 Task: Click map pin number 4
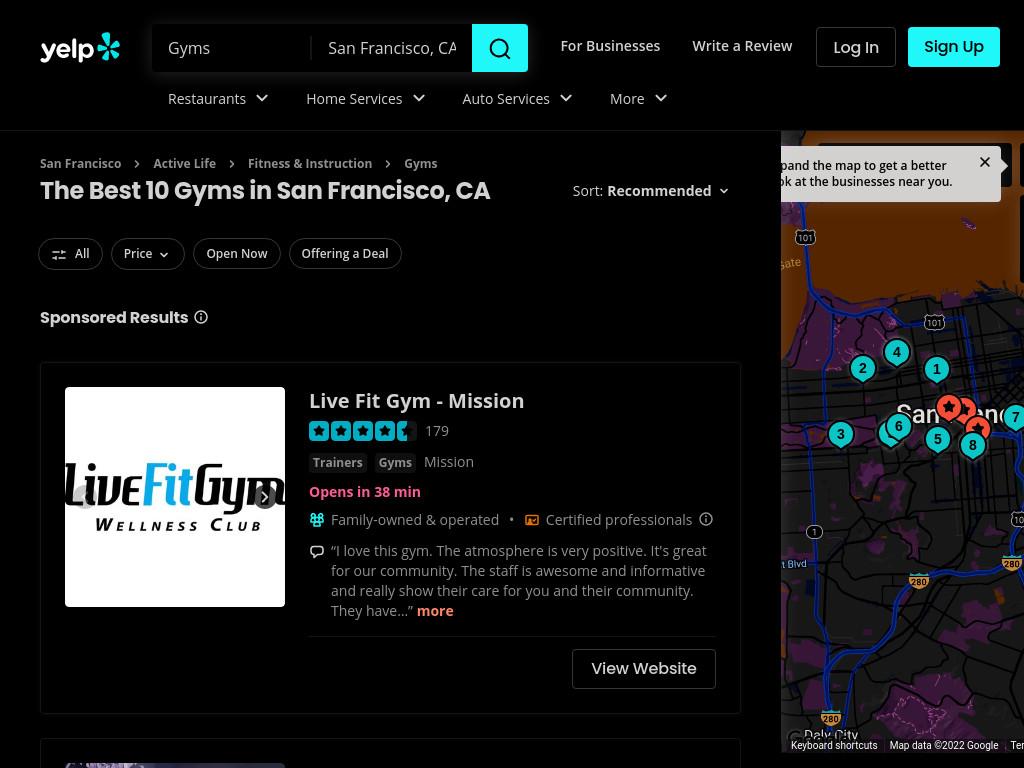coord(897,353)
